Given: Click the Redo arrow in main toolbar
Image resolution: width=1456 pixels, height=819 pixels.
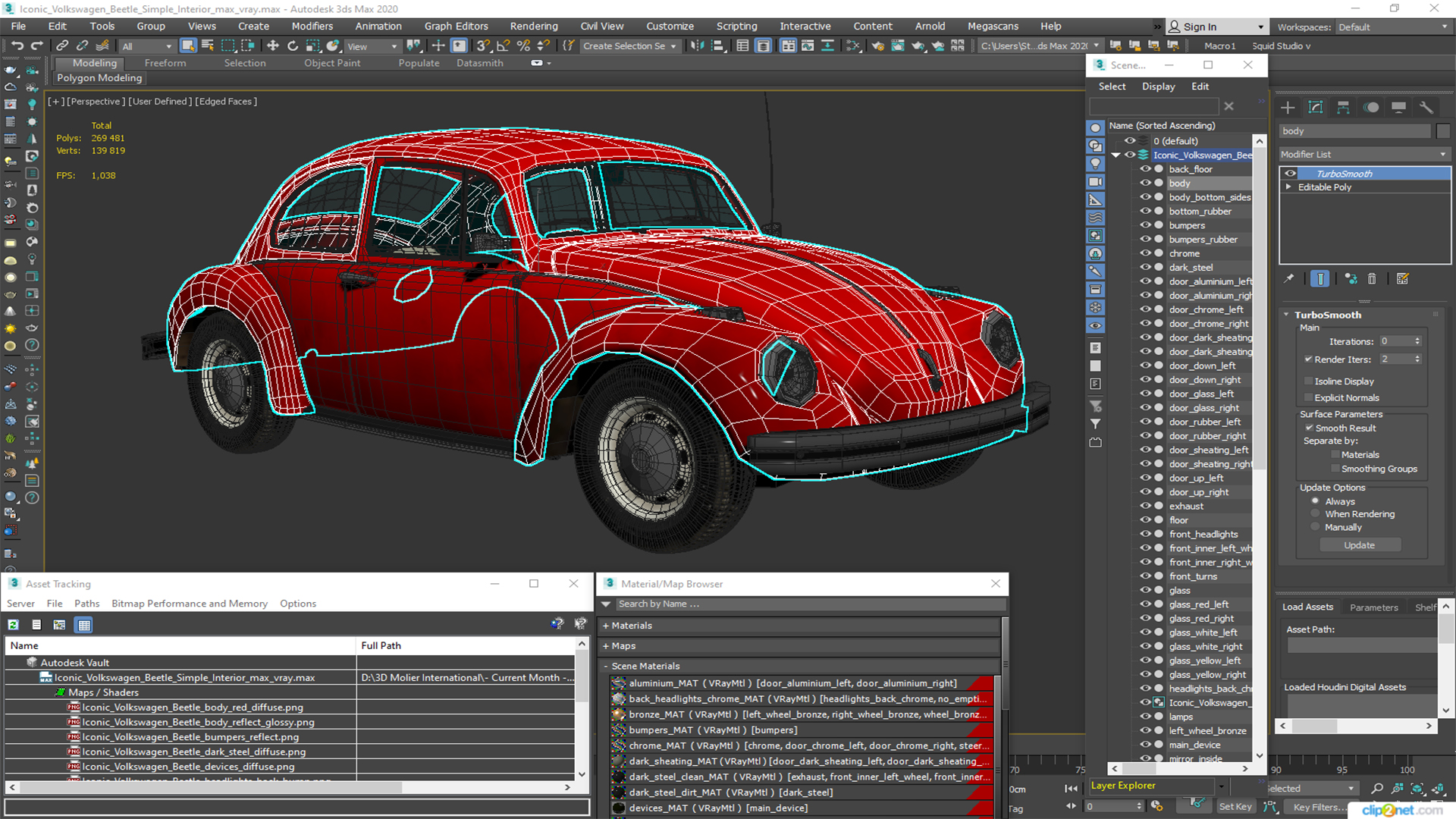Looking at the screenshot, I should (x=36, y=46).
